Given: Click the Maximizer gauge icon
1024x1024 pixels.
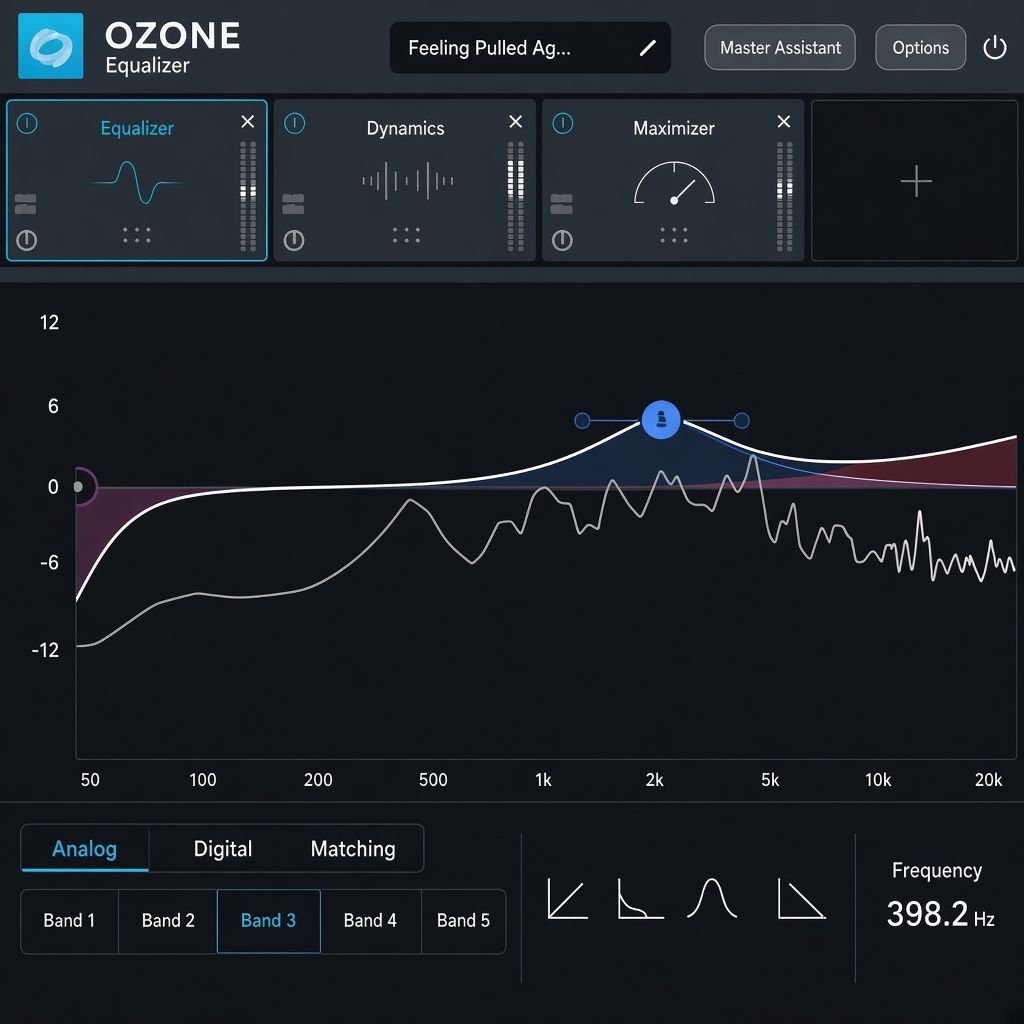Looking at the screenshot, I should pos(674,183).
